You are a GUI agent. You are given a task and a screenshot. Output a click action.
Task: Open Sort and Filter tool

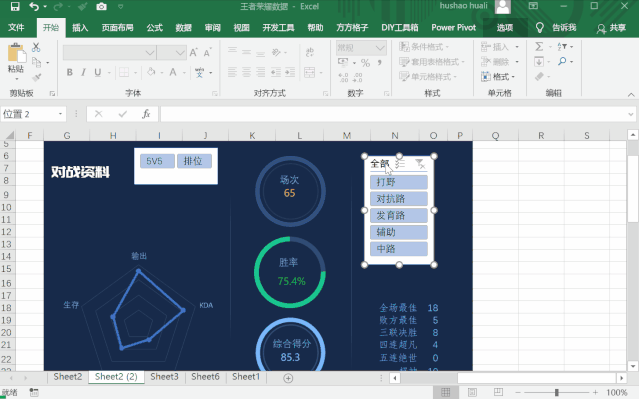[x=562, y=46]
